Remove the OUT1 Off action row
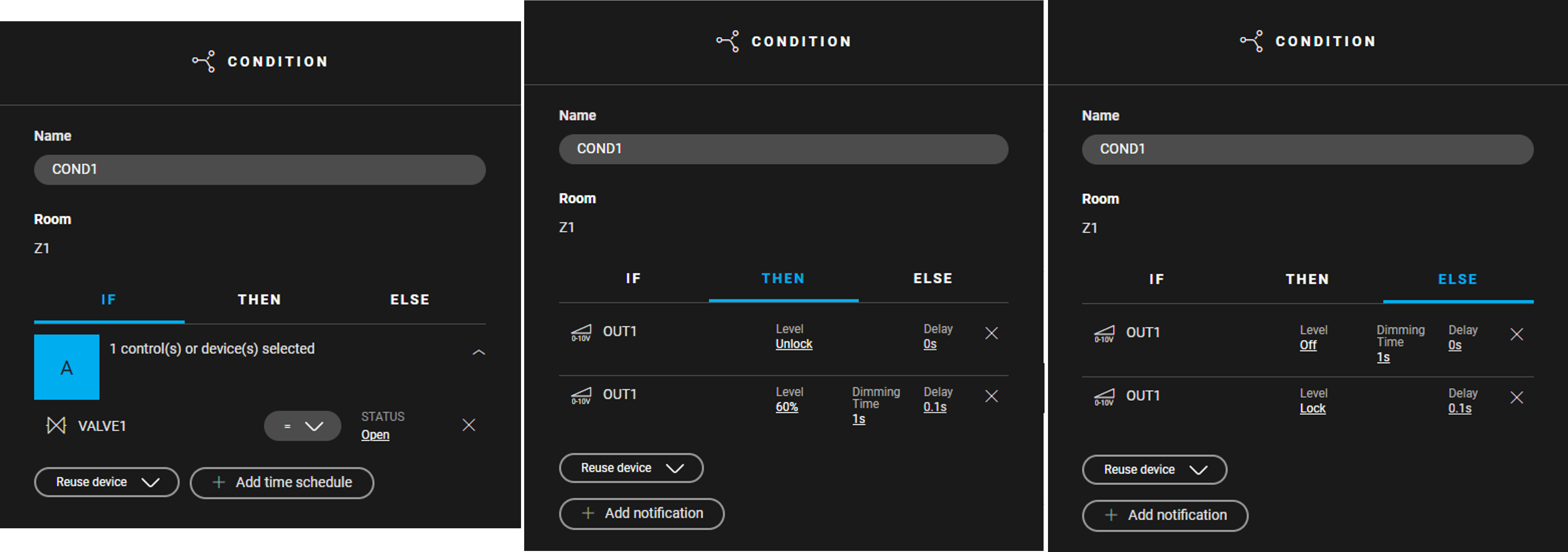 coord(1517,334)
